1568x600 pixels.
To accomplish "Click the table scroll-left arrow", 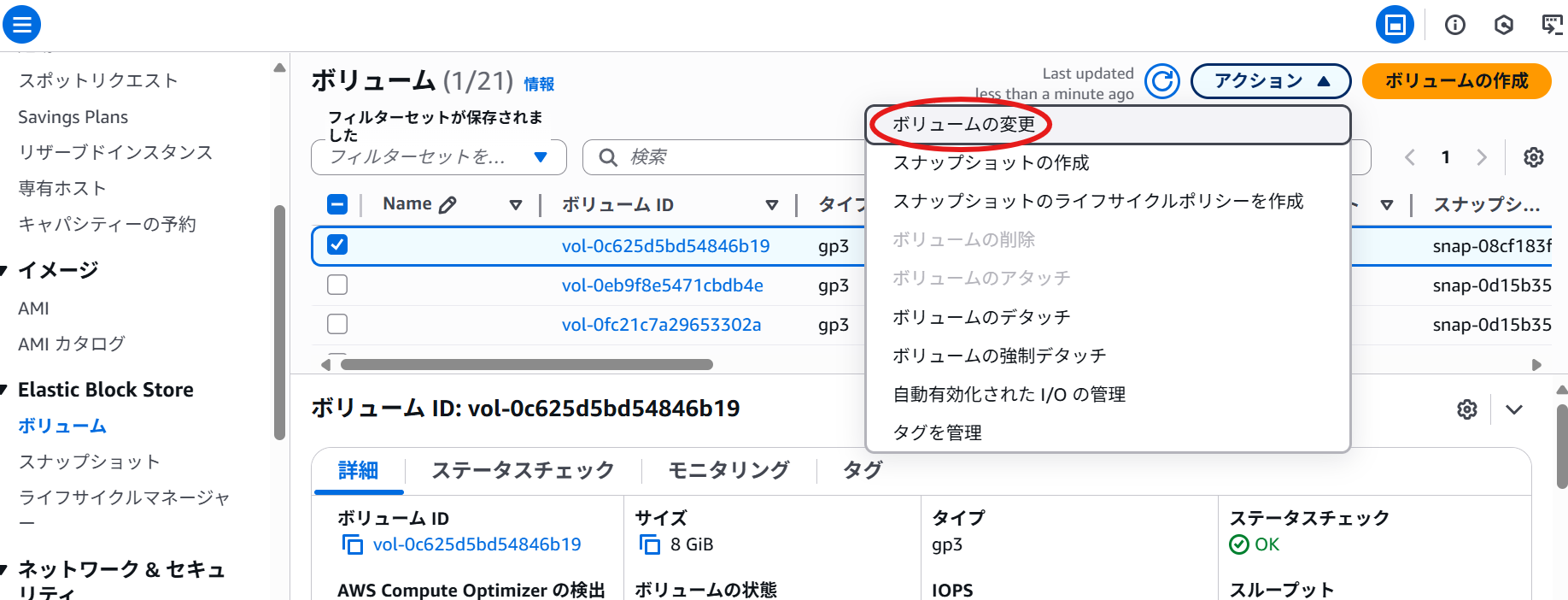I will coord(325,365).
